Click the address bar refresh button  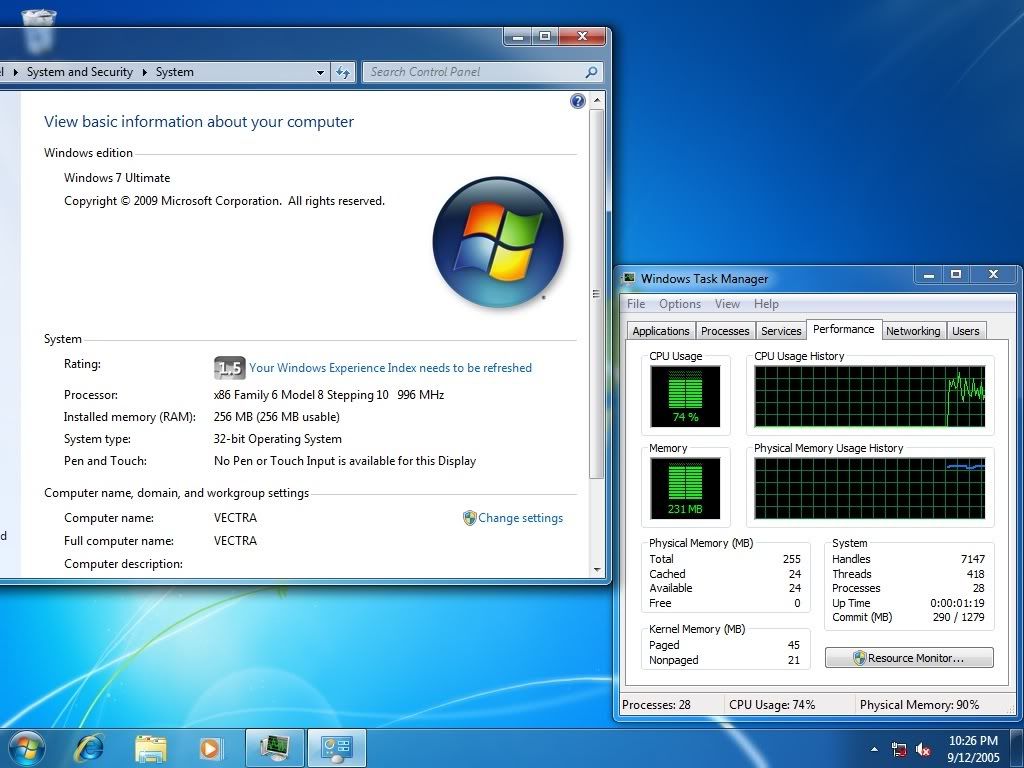click(x=343, y=72)
